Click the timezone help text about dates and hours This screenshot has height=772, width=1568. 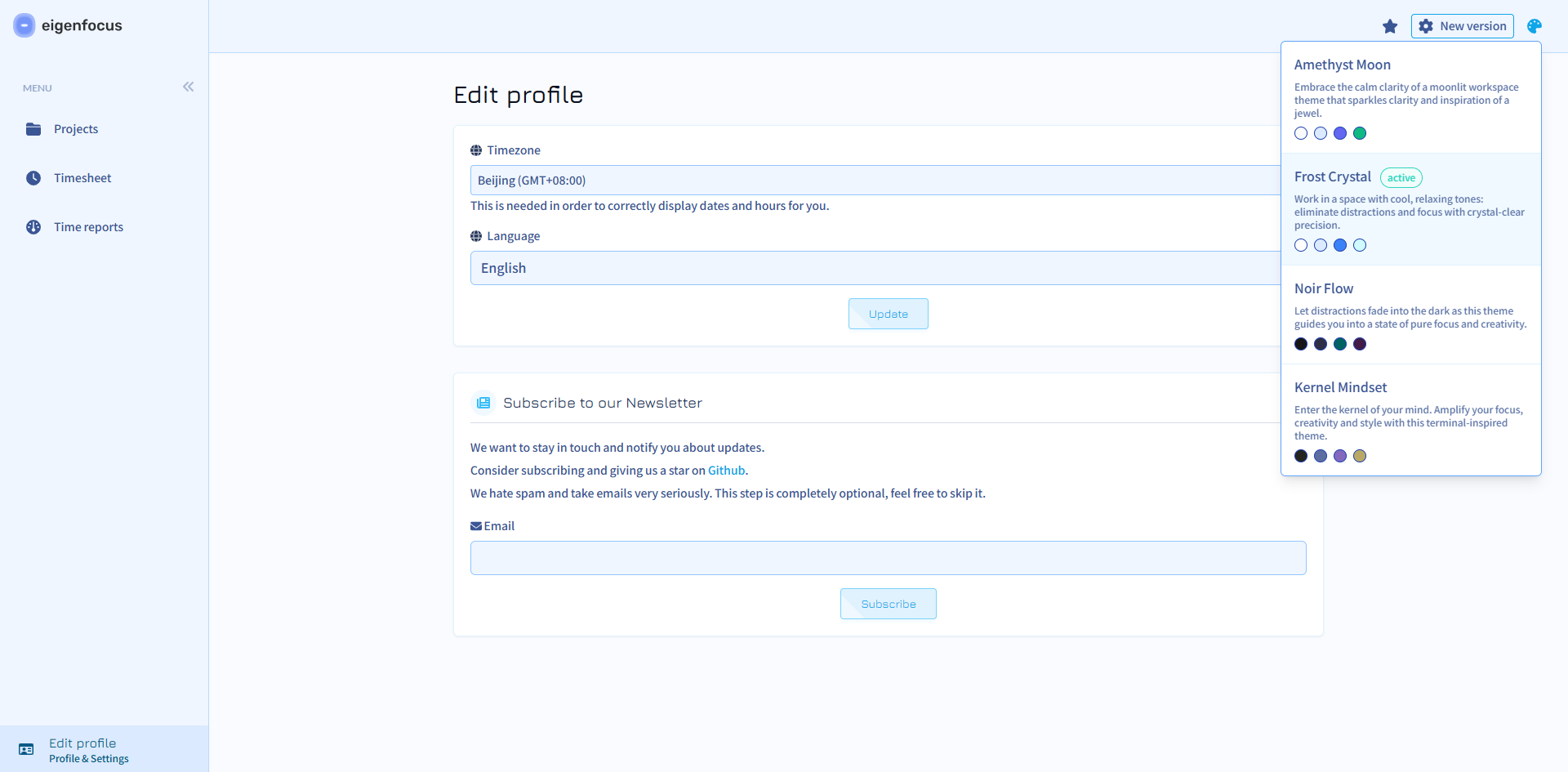pyautogui.click(x=650, y=206)
